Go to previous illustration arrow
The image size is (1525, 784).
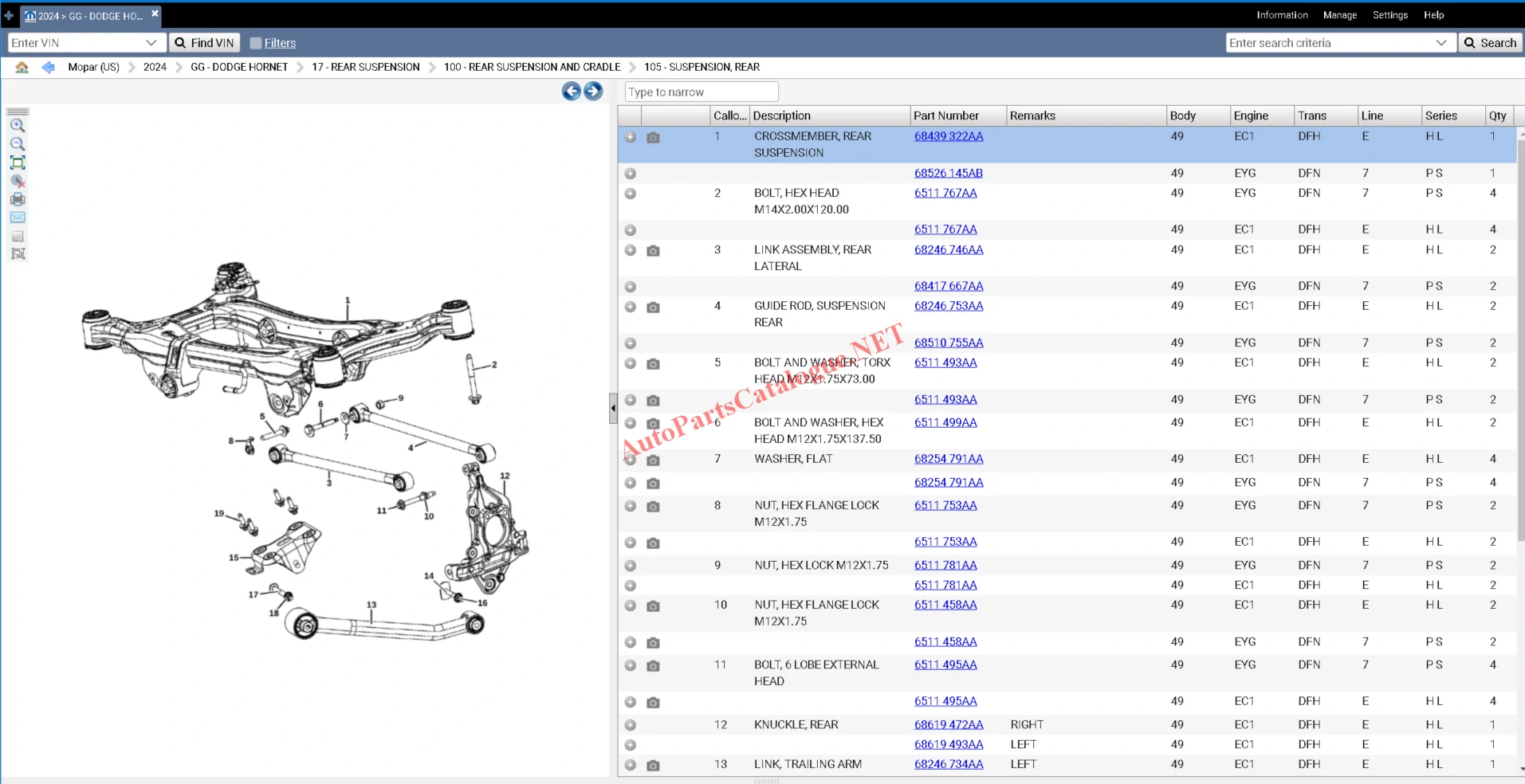pyautogui.click(x=572, y=91)
